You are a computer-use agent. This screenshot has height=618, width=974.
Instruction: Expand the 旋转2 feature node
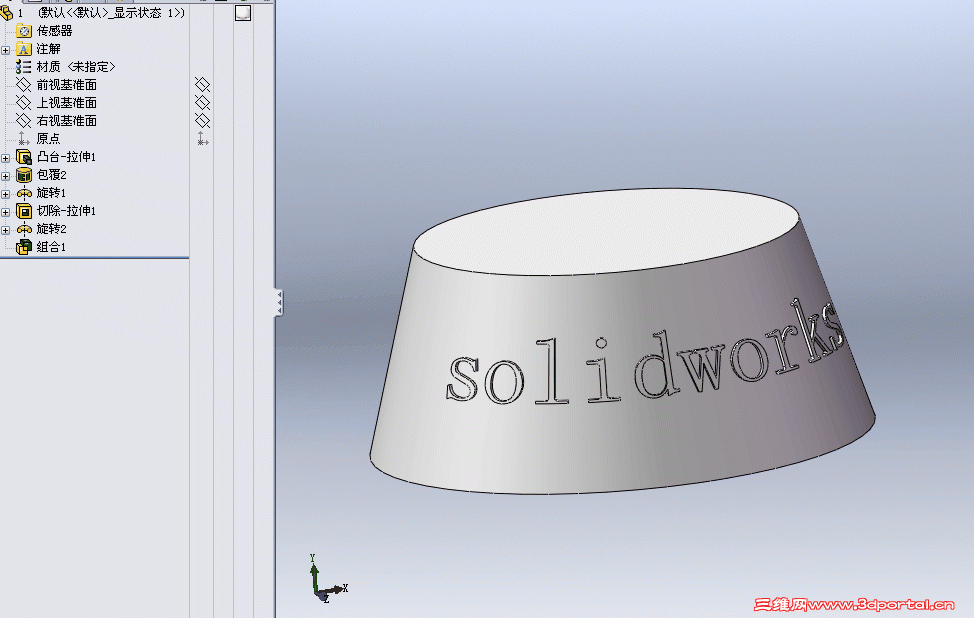6,230
